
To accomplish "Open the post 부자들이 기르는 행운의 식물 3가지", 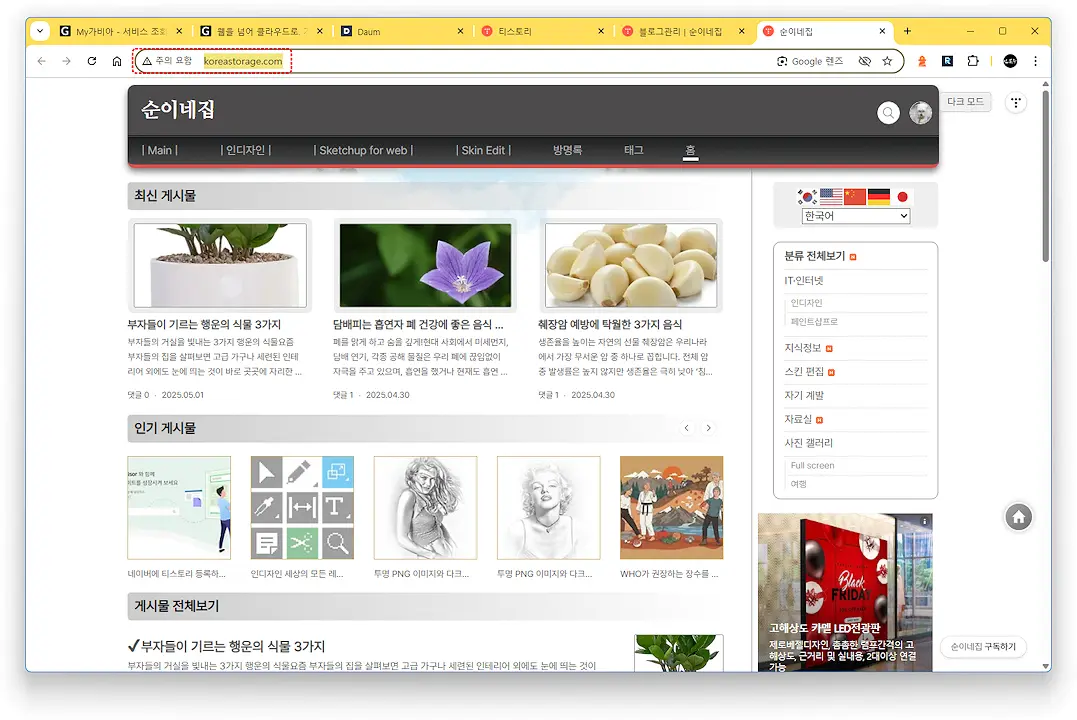I will click(x=213, y=326).
